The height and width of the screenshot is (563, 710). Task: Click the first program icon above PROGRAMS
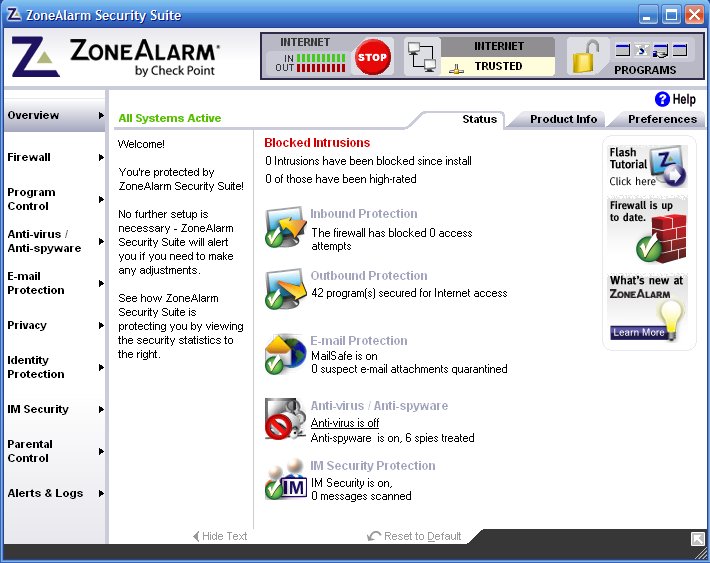[x=623, y=50]
